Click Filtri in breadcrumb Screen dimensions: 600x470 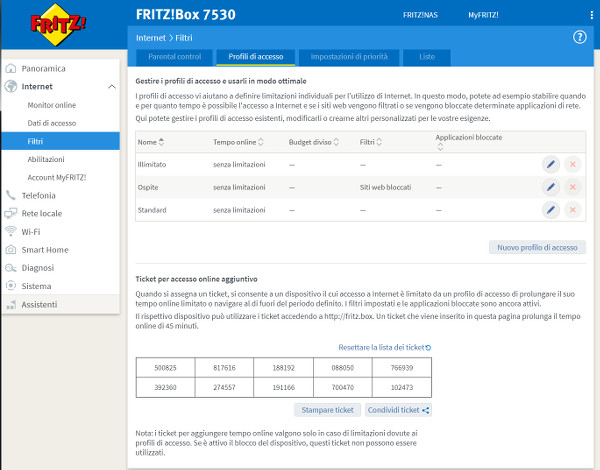(184, 38)
